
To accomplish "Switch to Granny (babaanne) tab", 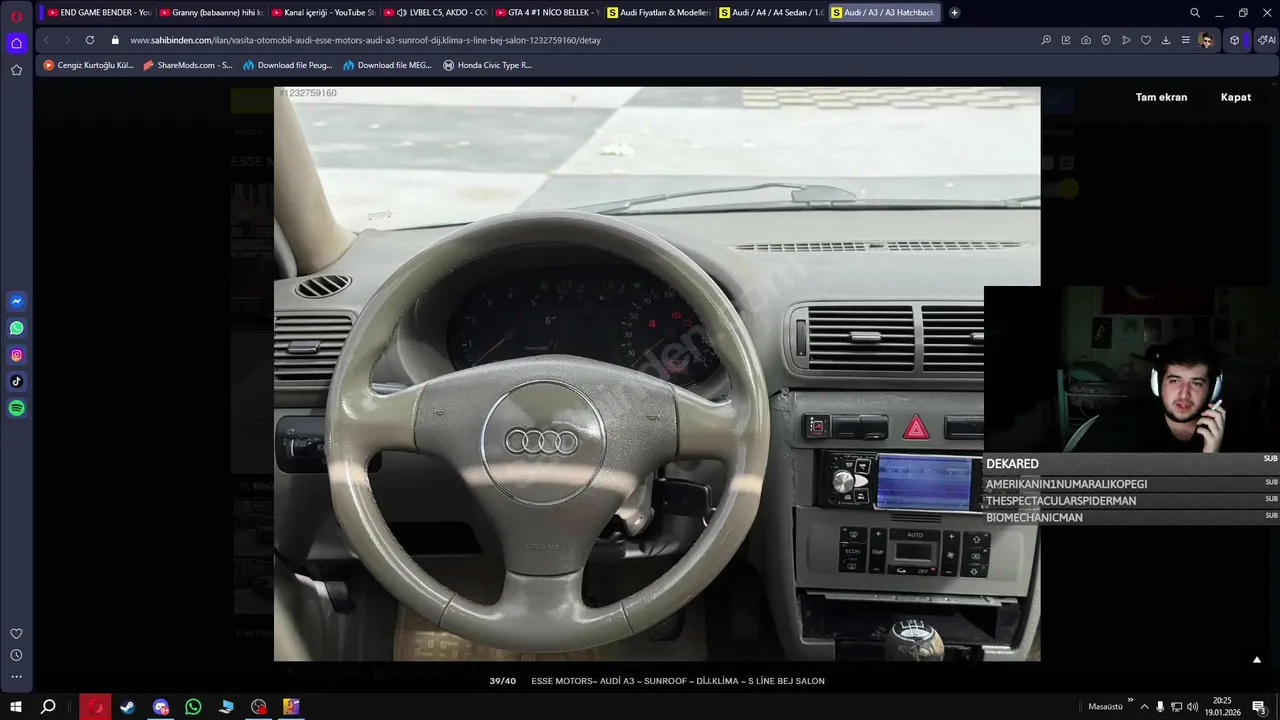I will coord(210,13).
